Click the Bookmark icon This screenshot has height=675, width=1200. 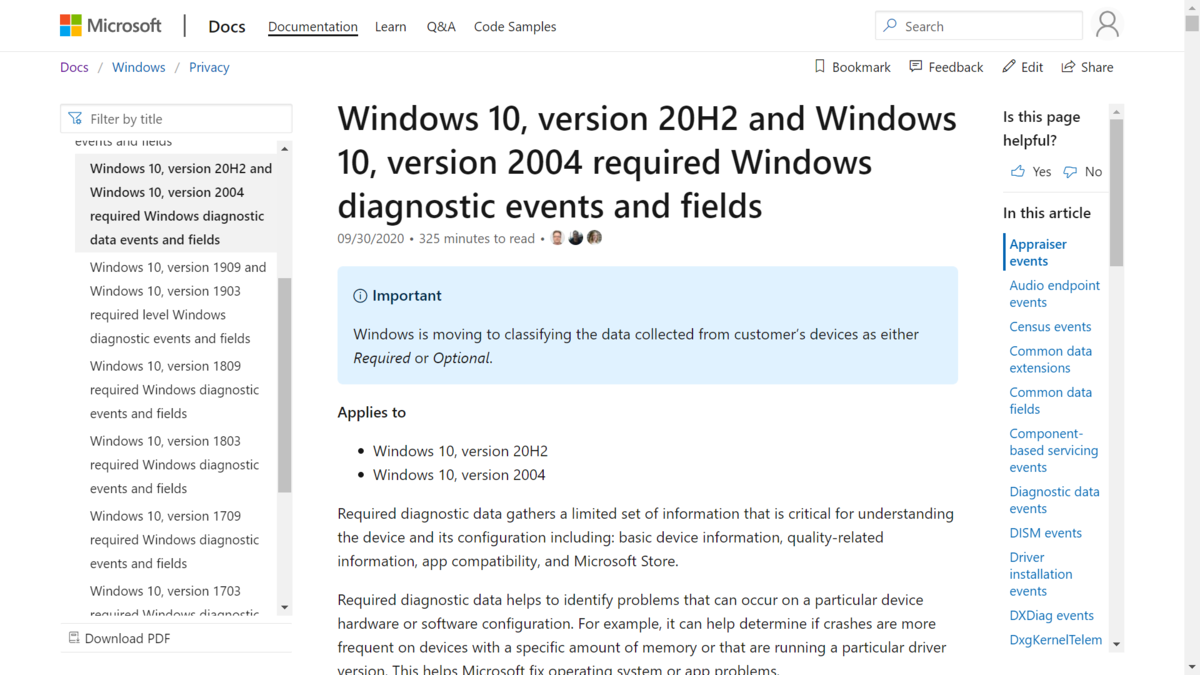tap(820, 67)
